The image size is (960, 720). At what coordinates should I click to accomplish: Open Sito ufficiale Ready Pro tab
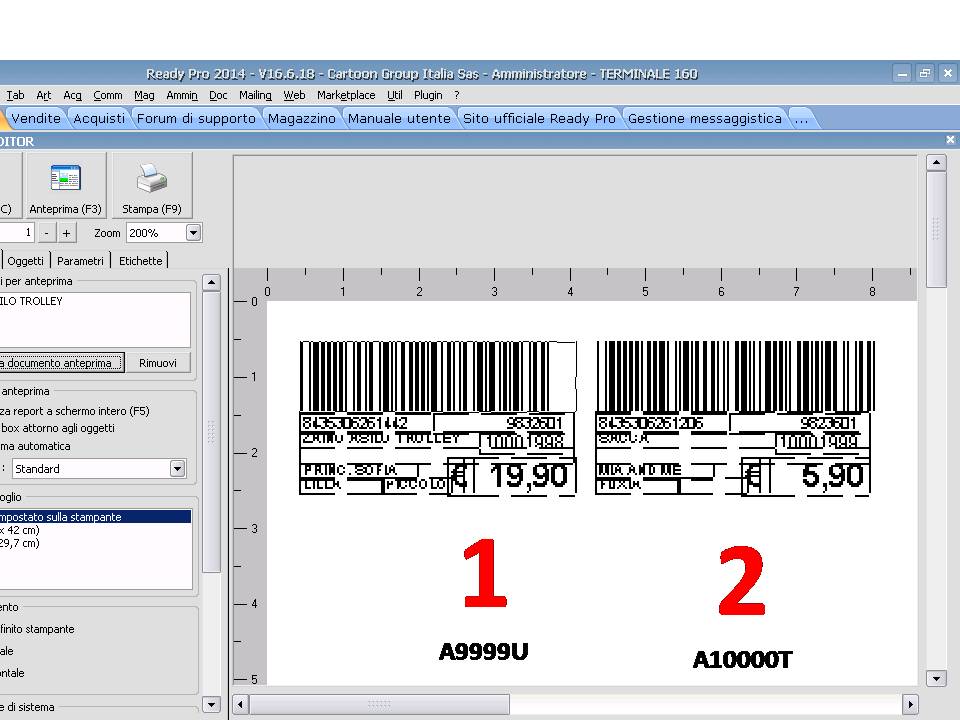pyautogui.click(x=539, y=119)
